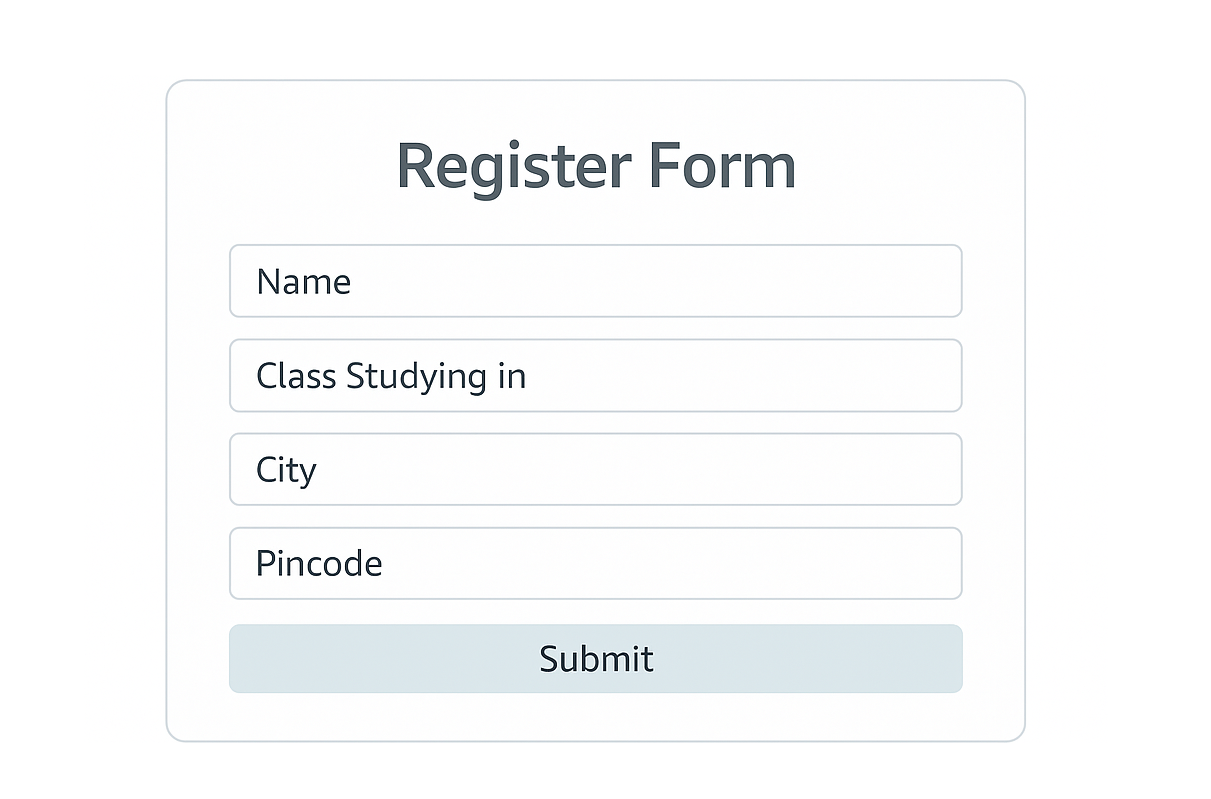Click the field showing Pincode placeholder

click(595, 563)
